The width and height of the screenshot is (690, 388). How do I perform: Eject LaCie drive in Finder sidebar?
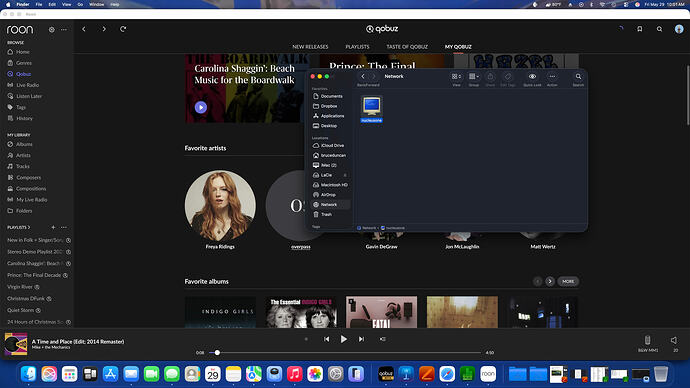pyautogui.click(x=345, y=175)
